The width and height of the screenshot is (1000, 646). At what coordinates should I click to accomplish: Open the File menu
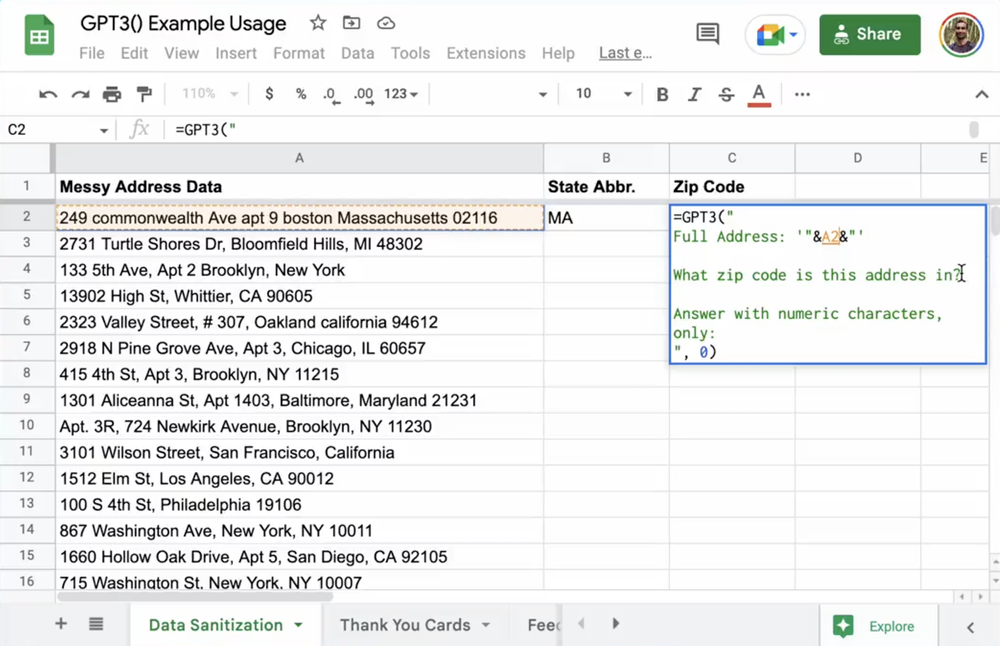pos(92,54)
